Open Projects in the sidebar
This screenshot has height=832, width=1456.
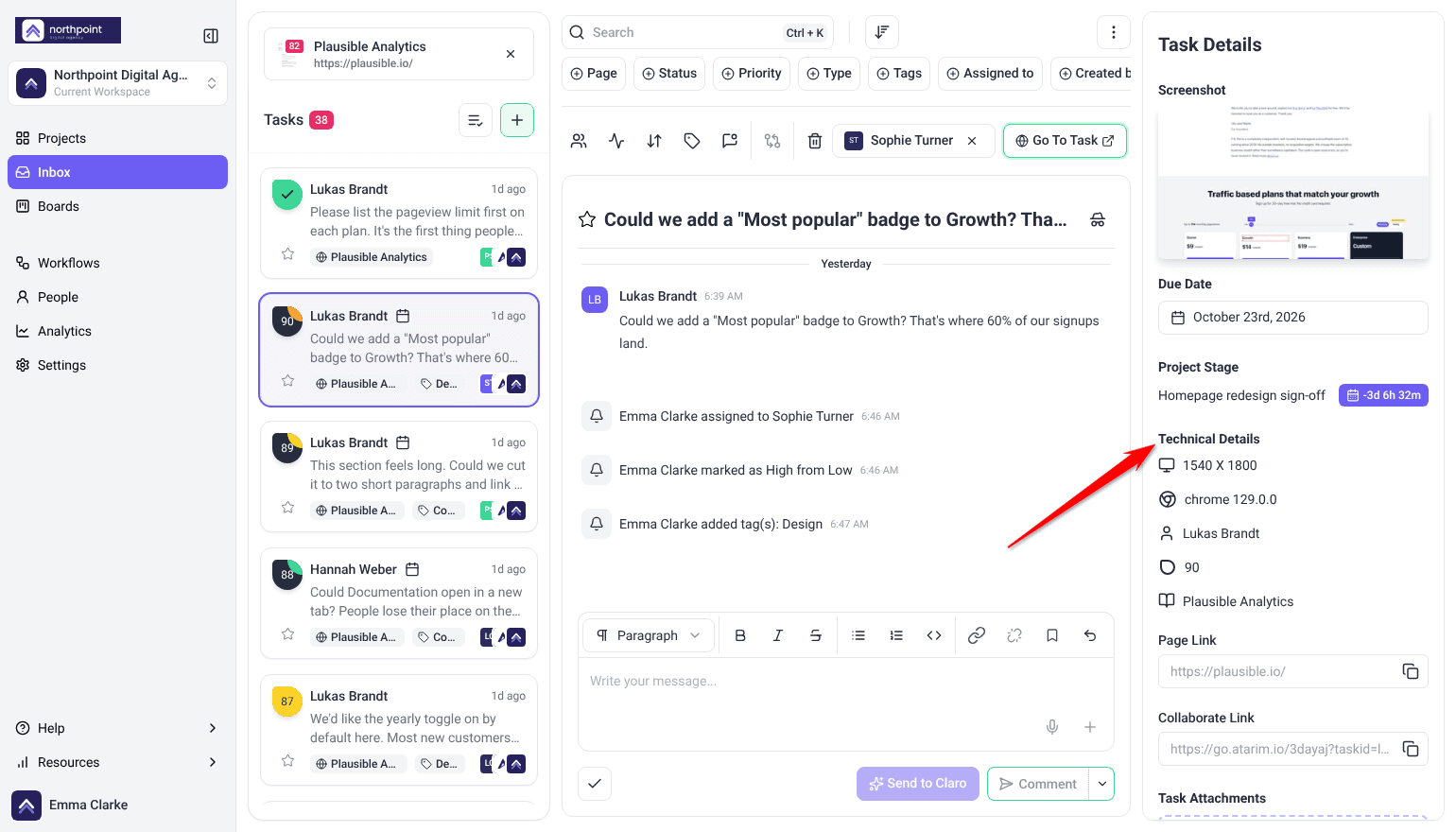(117, 138)
